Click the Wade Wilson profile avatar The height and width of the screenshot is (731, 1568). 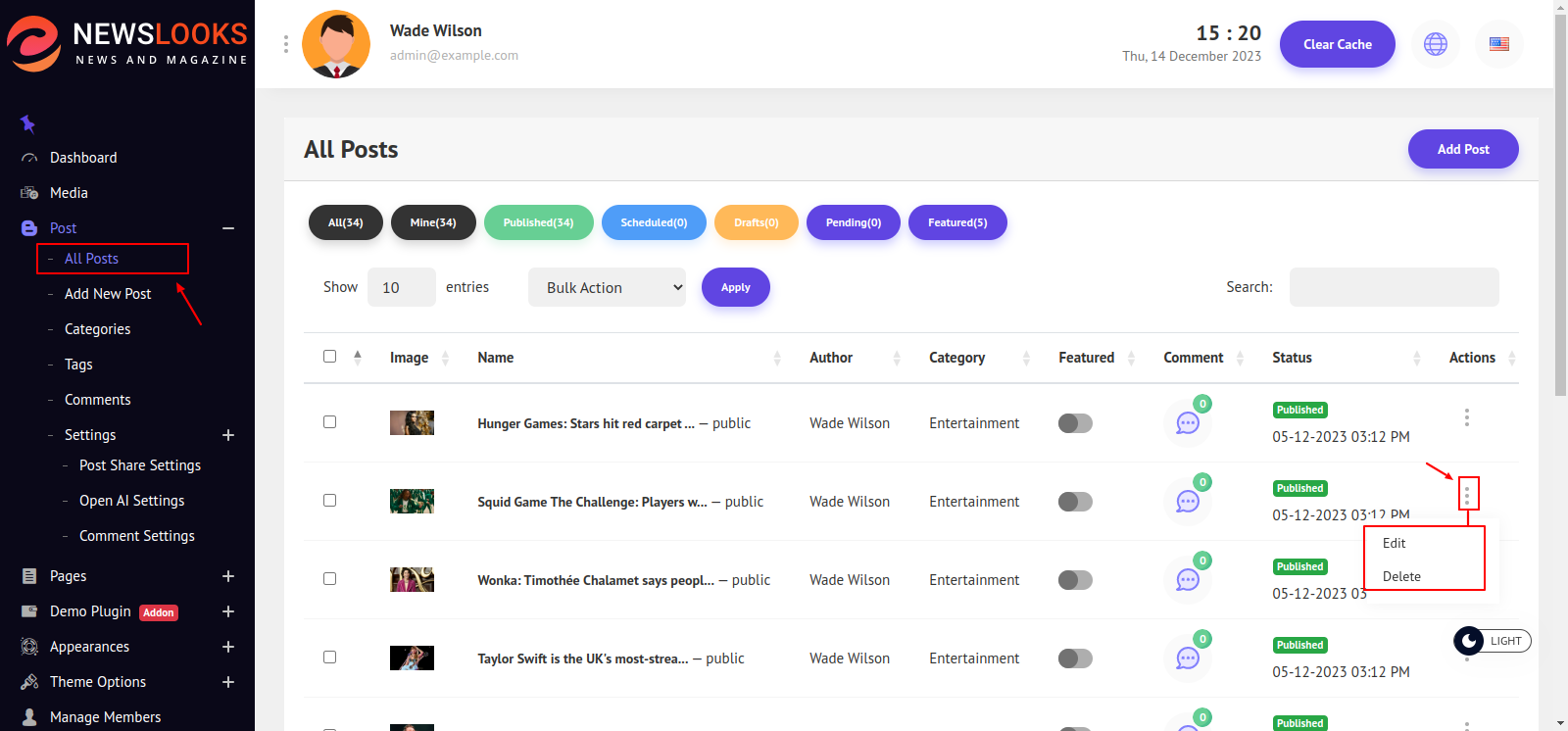click(336, 44)
